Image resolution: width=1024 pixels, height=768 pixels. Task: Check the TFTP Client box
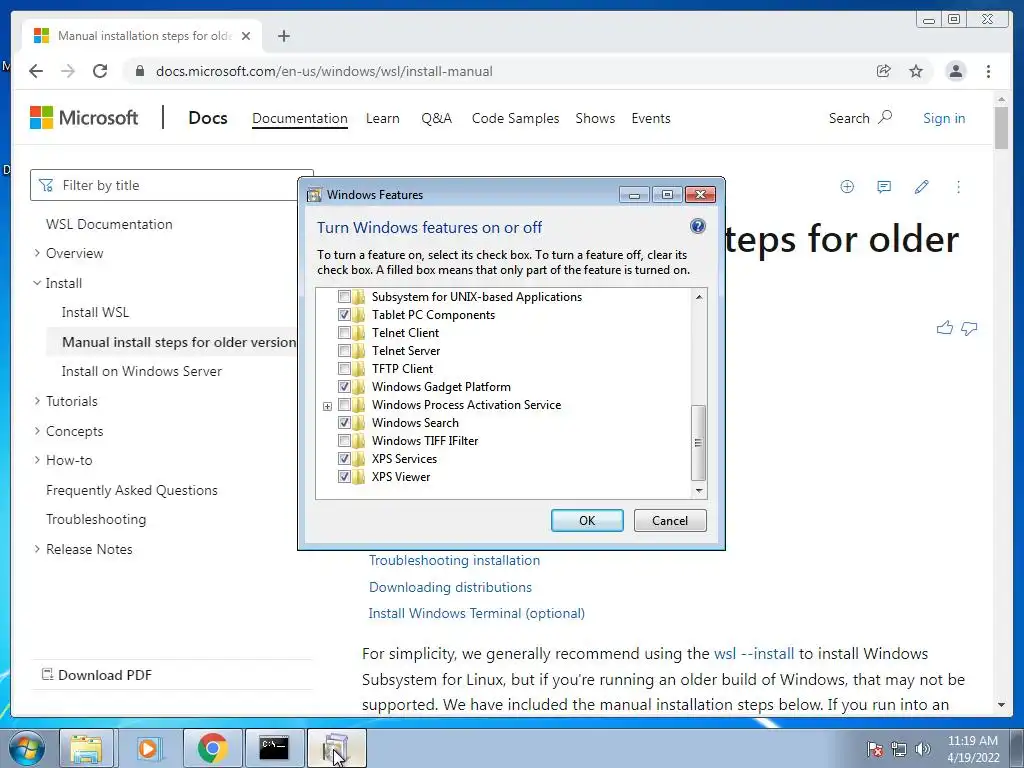pyautogui.click(x=344, y=368)
